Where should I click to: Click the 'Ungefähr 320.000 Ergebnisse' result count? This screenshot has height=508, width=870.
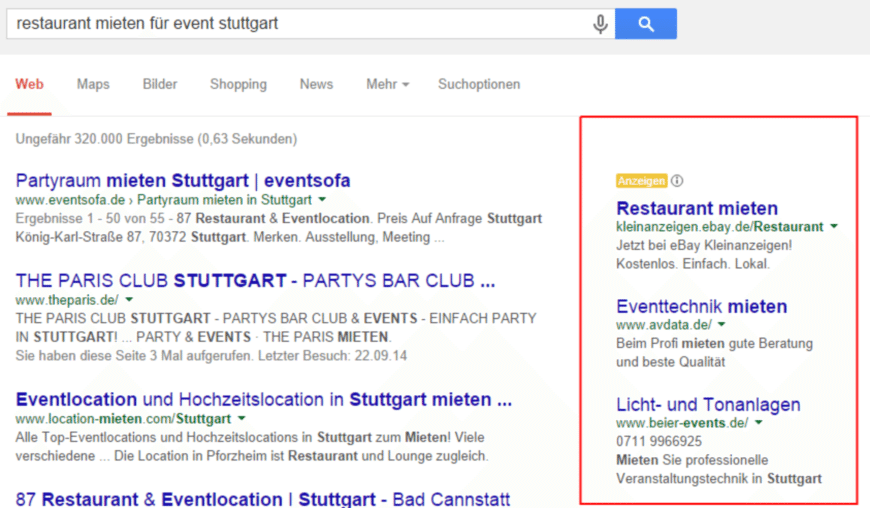click(156, 139)
